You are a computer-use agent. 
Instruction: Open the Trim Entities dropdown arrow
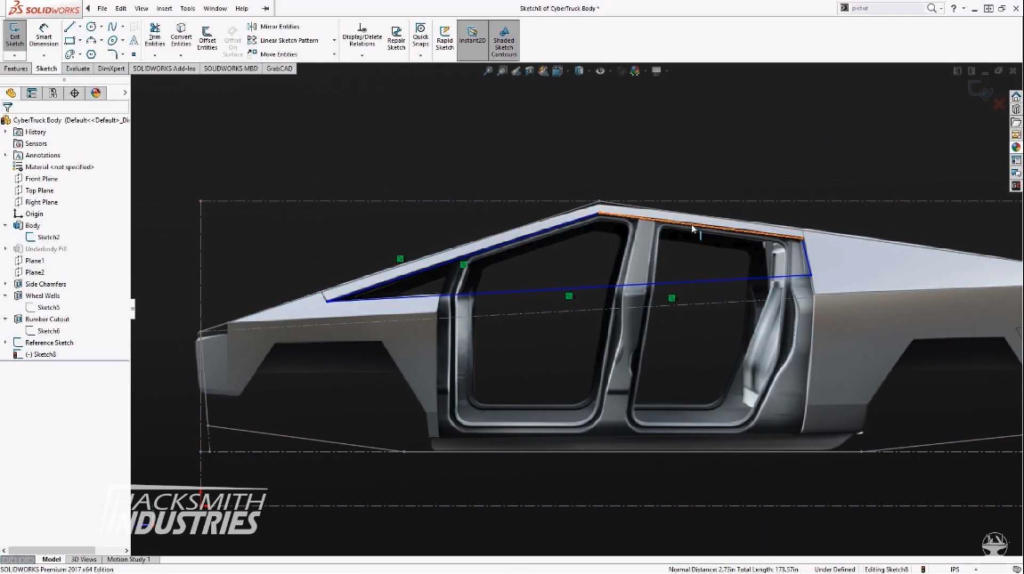point(155,56)
